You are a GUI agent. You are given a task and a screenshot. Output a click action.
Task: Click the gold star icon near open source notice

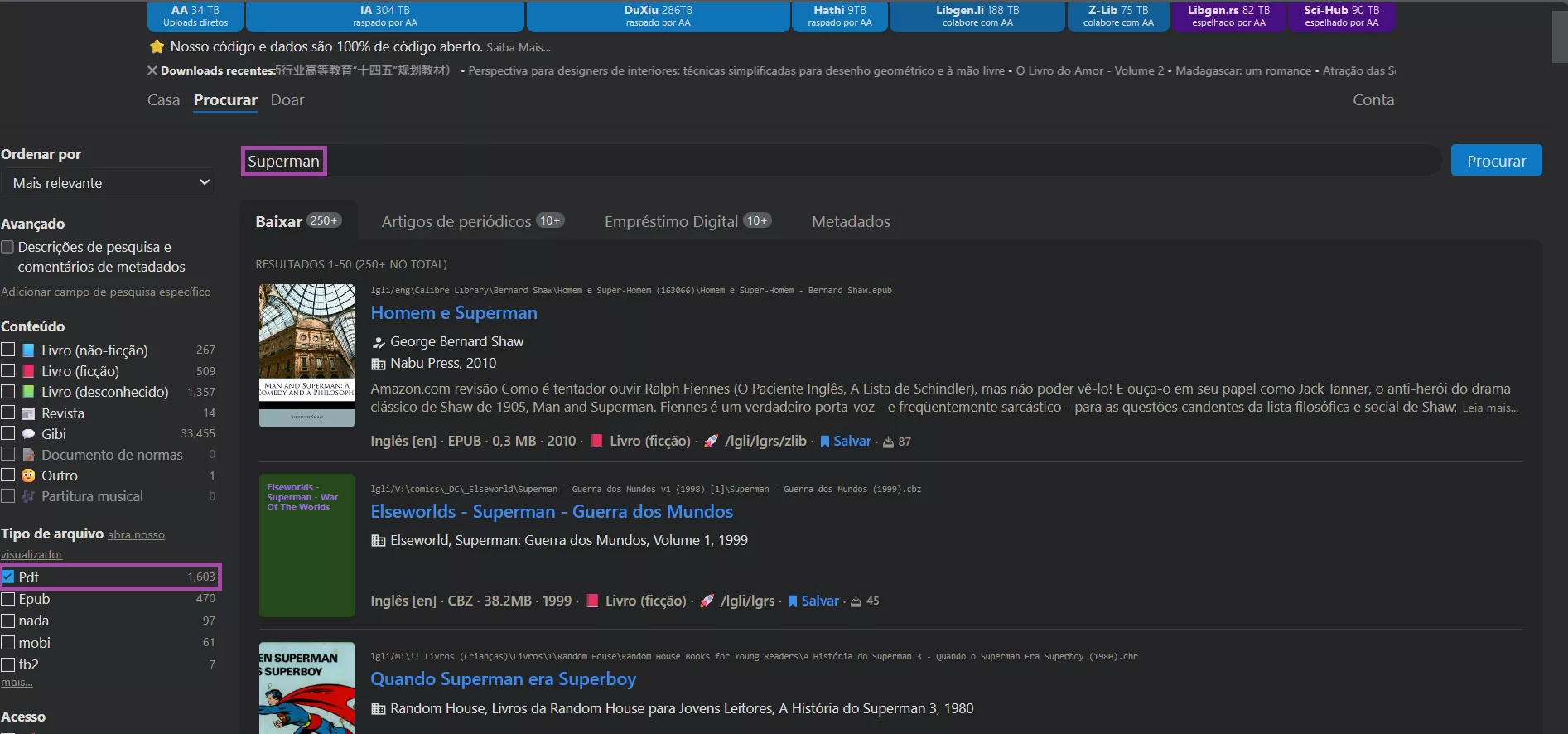157,47
